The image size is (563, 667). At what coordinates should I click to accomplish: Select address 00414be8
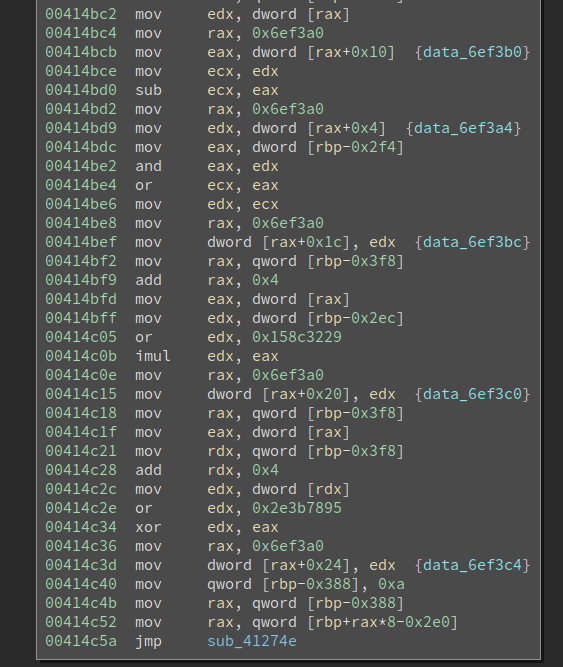point(81,223)
